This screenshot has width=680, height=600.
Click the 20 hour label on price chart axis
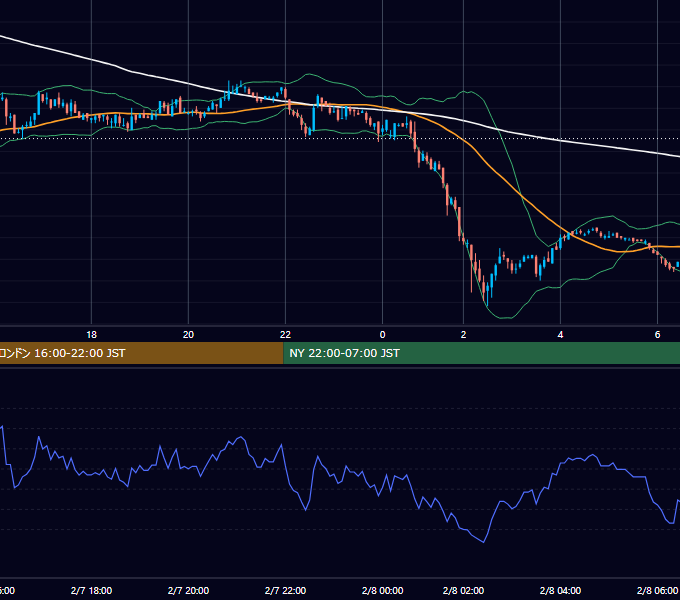click(x=188, y=335)
